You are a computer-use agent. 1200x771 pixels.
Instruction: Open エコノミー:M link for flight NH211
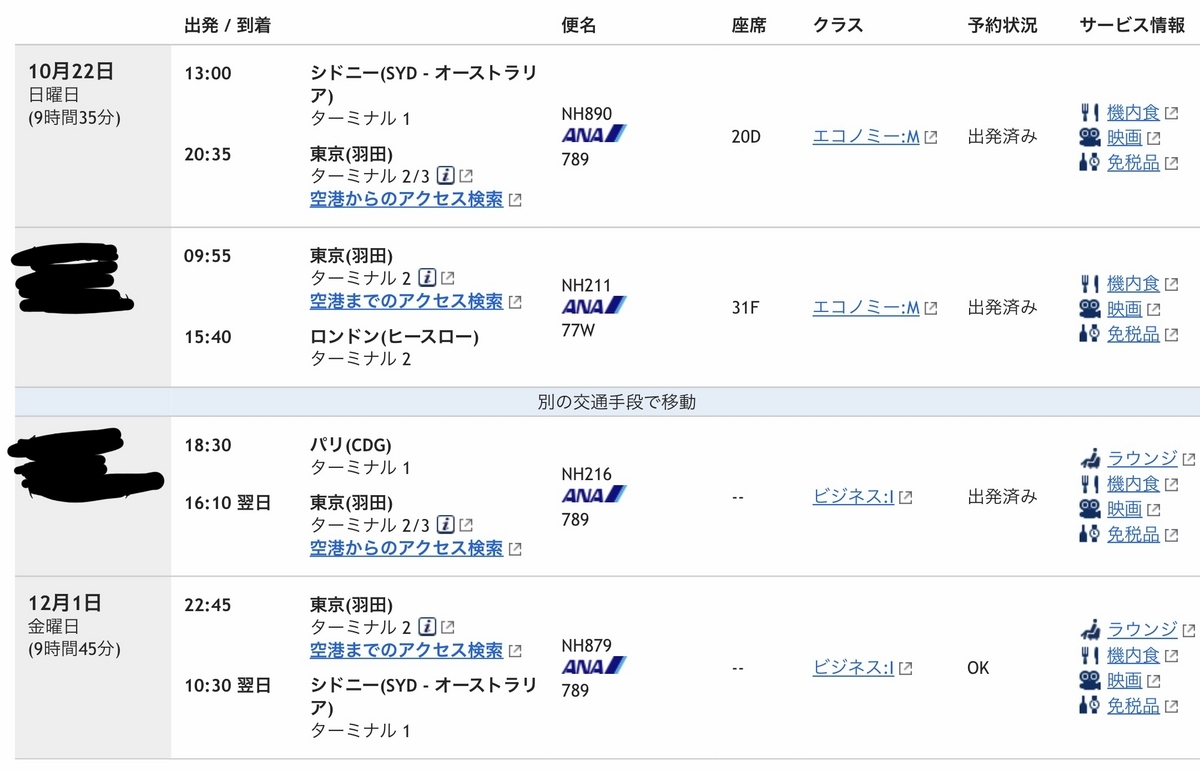point(866,308)
